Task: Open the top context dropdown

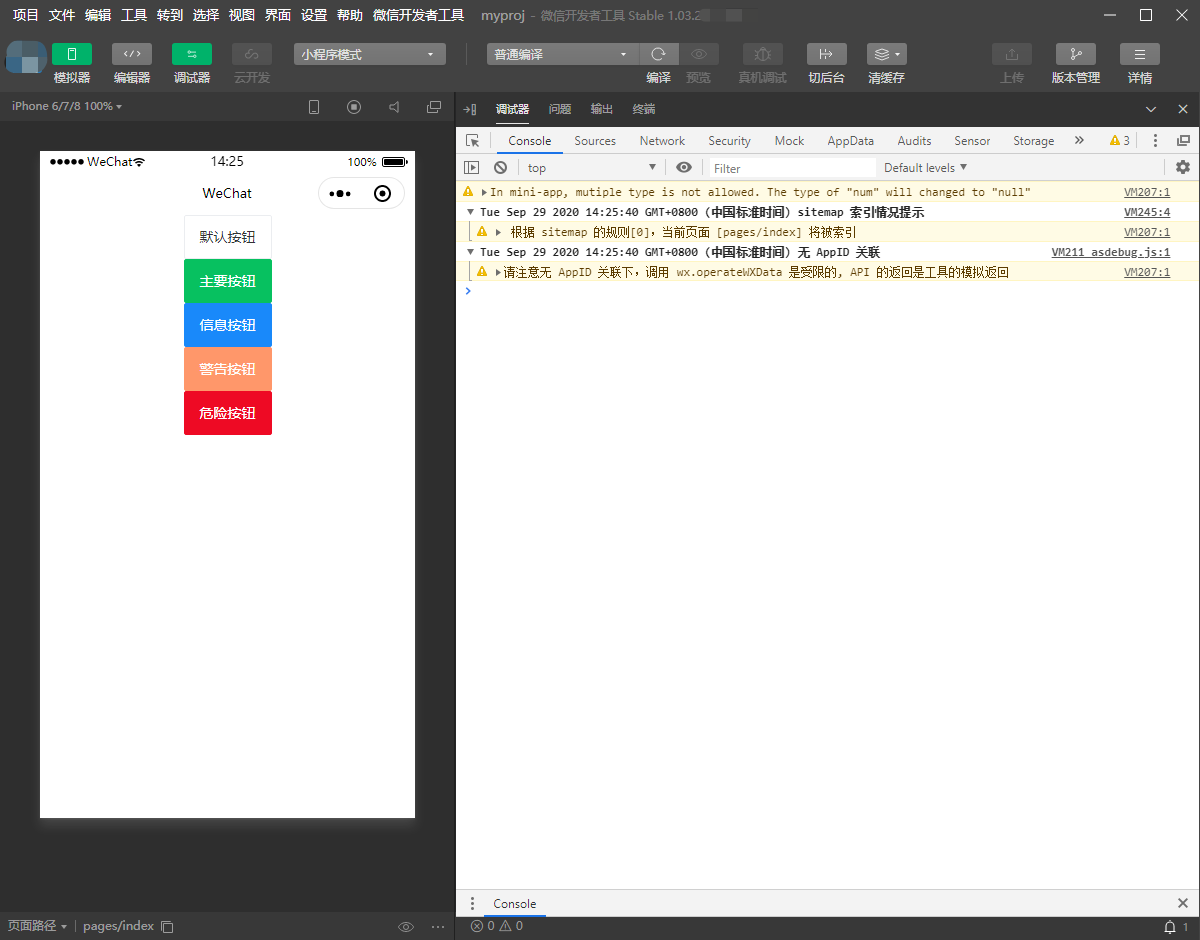Action: click(592, 168)
